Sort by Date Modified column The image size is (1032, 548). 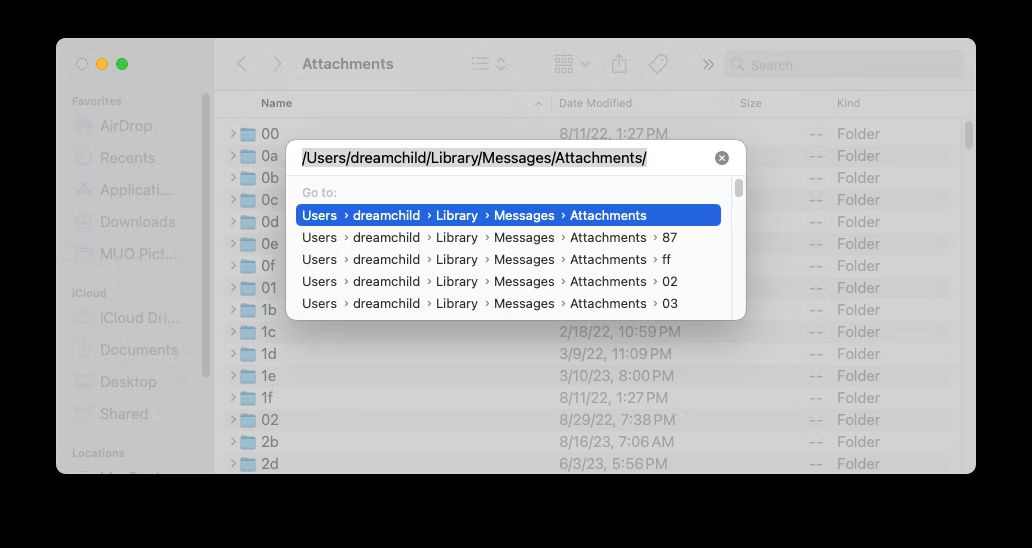(x=595, y=103)
